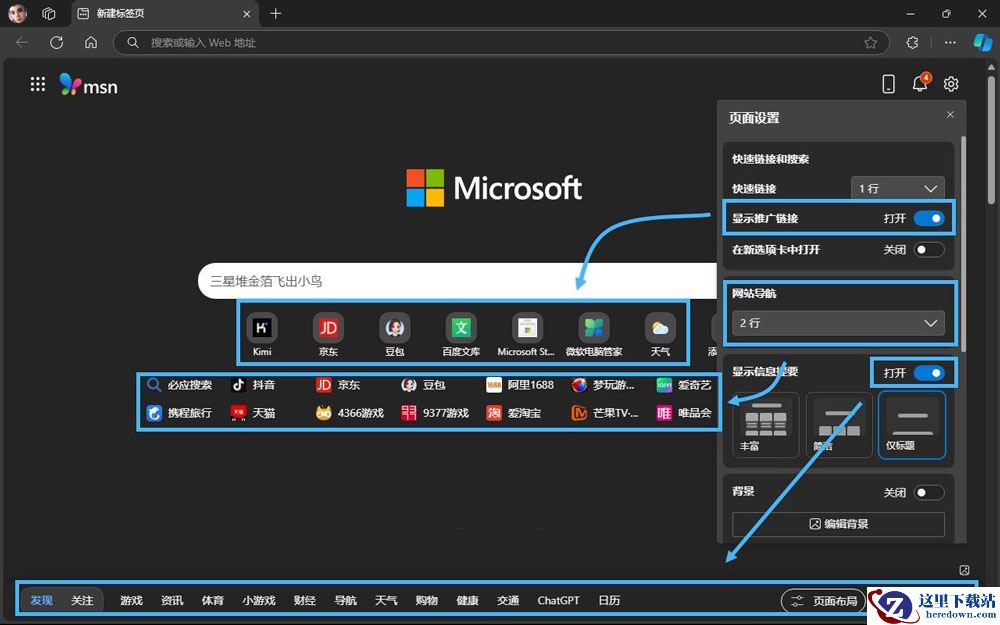Open 爱淘宝 navigation link
This screenshot has height=625, width=1000.
point(514,413)
